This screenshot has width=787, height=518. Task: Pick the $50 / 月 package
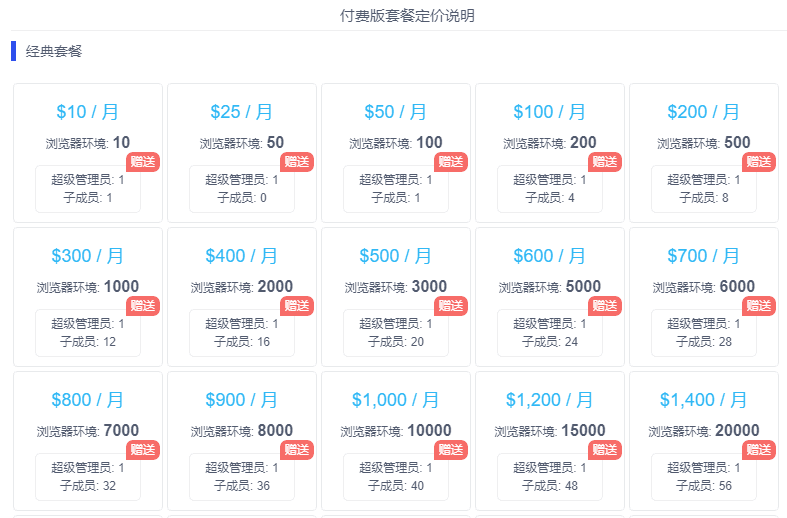click(396, 153)
